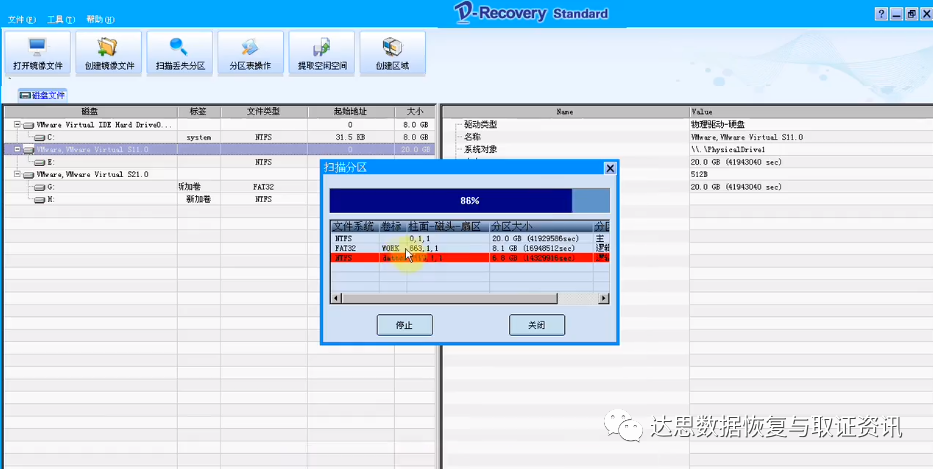The height and width of the screenshot is (469, 933).
Task: Click the 文件系统 column in scan dialog
Action: [355, 226]
